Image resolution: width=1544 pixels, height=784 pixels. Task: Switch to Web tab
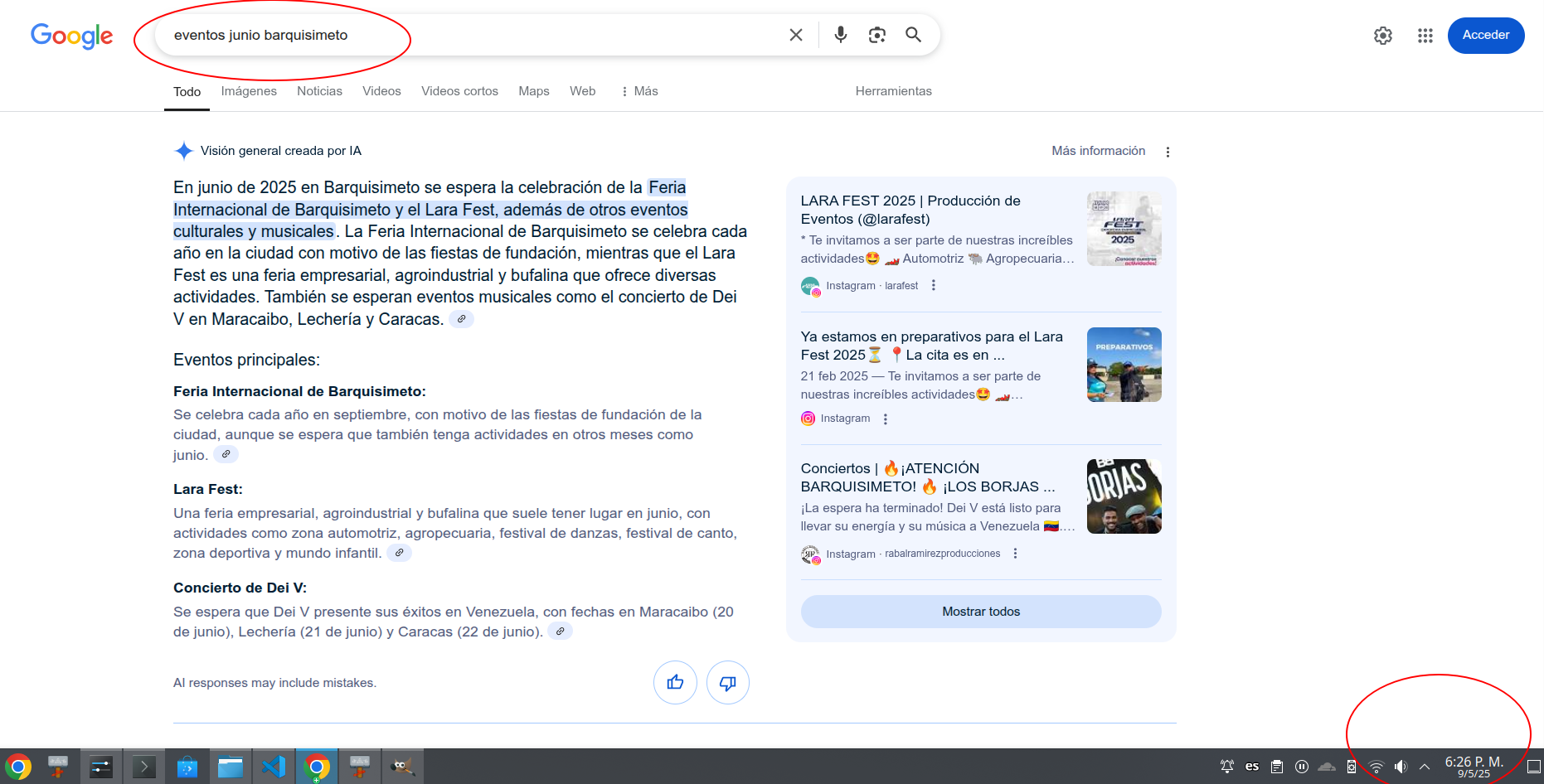pos(582,91)
